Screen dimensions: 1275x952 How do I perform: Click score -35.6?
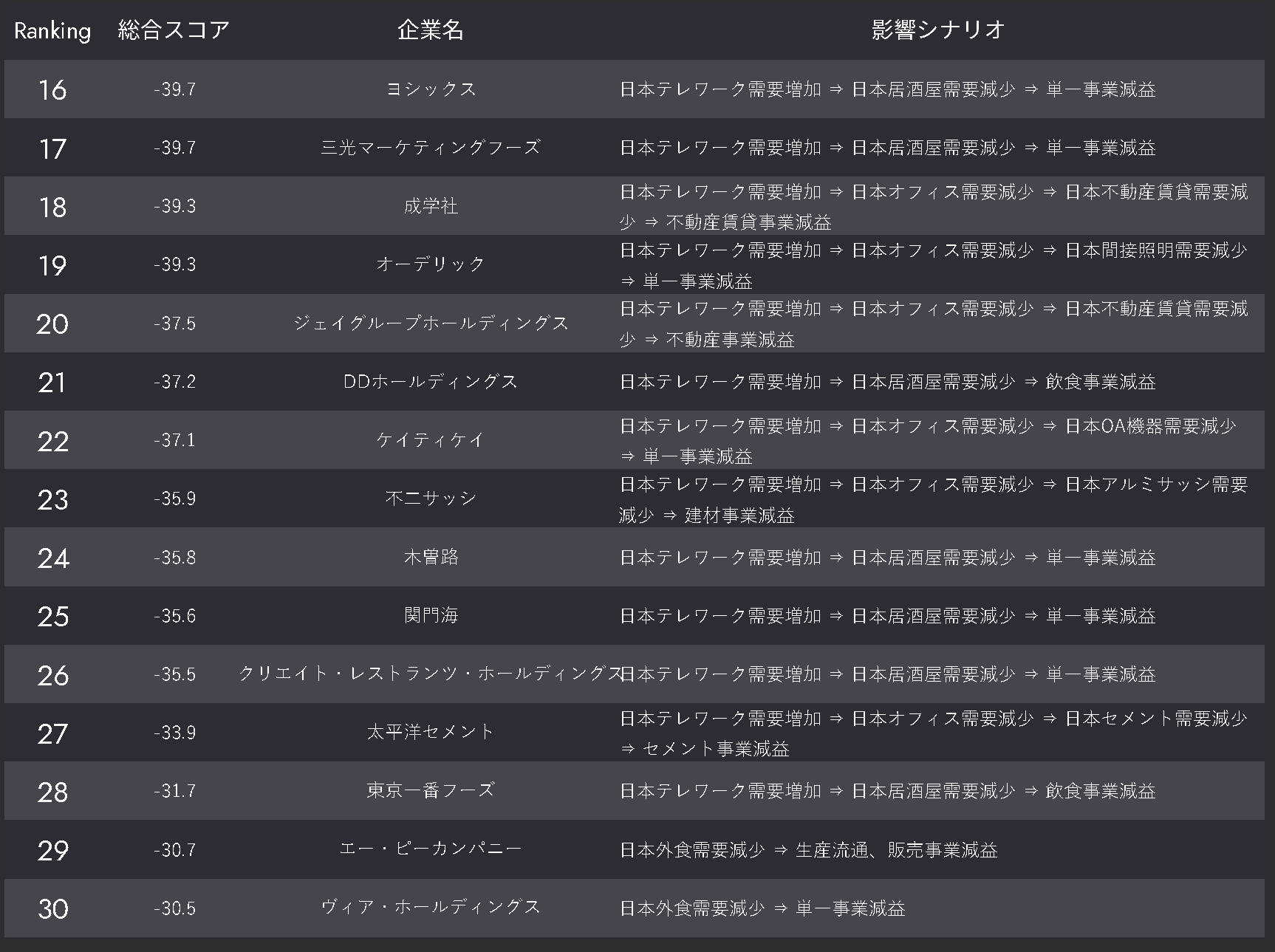(175, 616)
